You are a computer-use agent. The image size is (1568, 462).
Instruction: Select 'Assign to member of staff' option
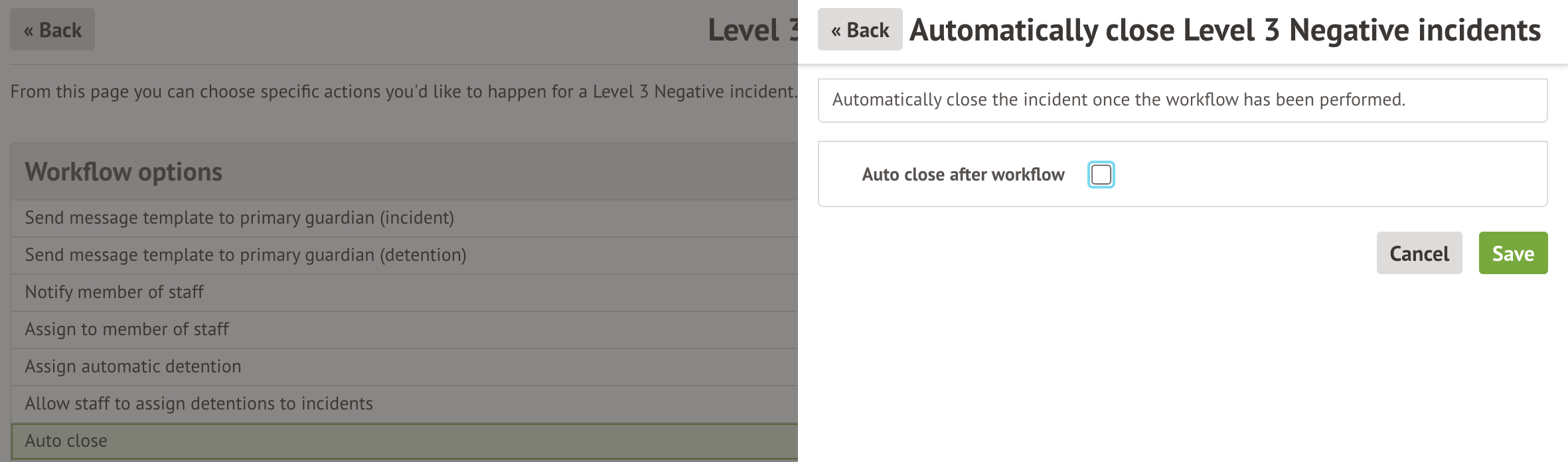126,329
